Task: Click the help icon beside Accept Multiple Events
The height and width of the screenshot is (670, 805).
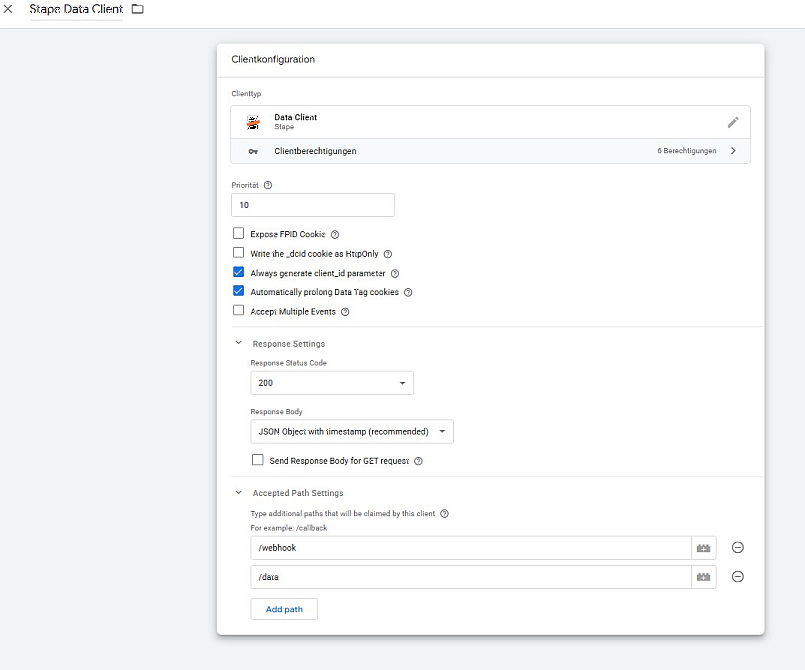Action: click(x=345, y=311)
